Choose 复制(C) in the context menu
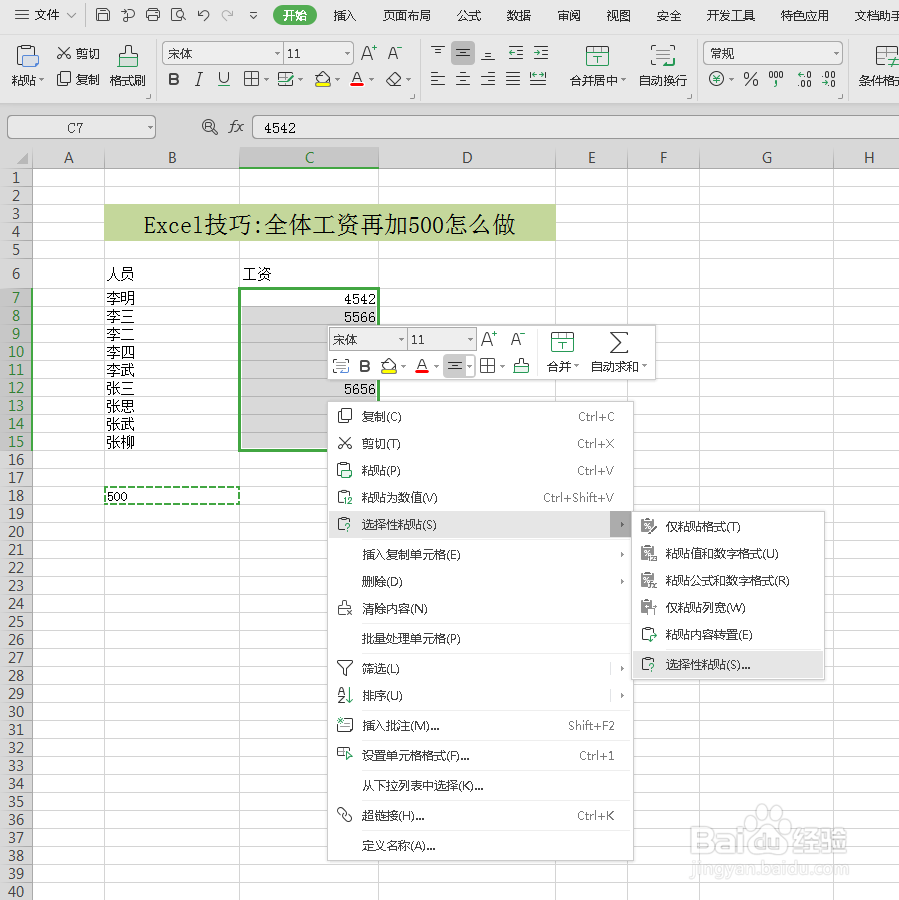The height and width of the screenshot is (900, 899). click(x=480, y=417)
